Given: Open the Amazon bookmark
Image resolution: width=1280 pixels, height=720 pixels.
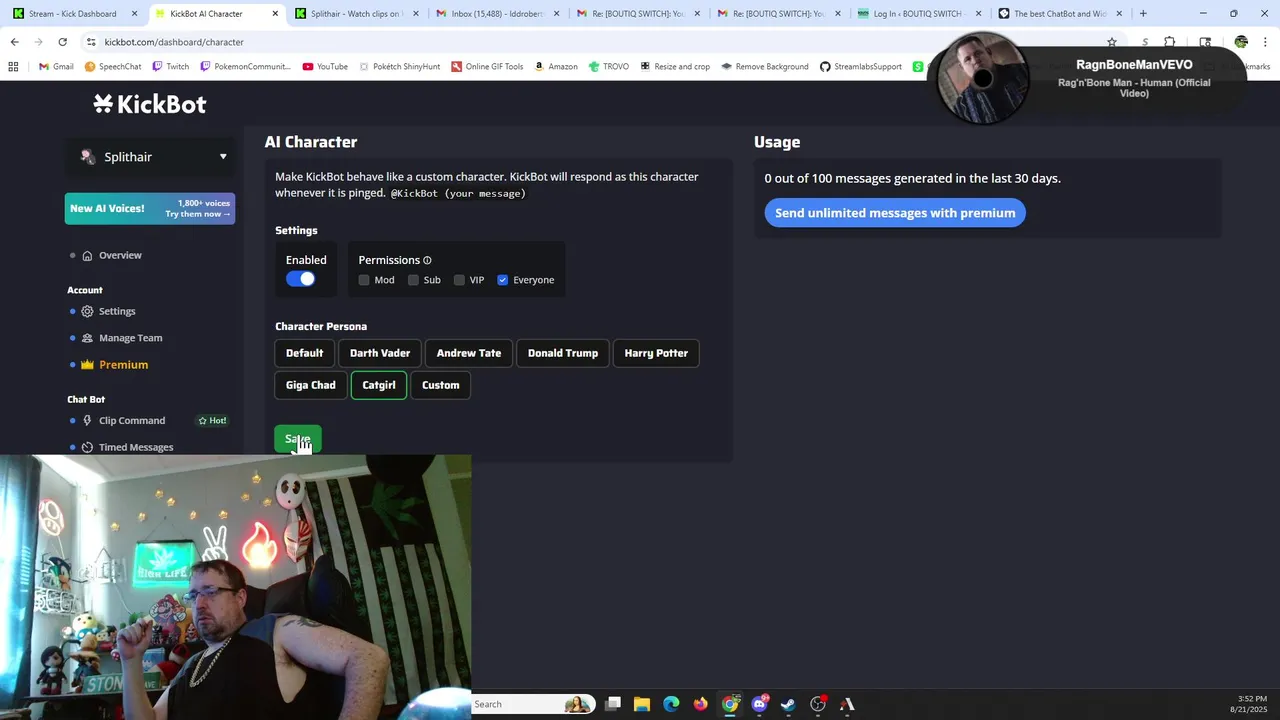Looking at the screenshot, I should click(x=556, y=67).
